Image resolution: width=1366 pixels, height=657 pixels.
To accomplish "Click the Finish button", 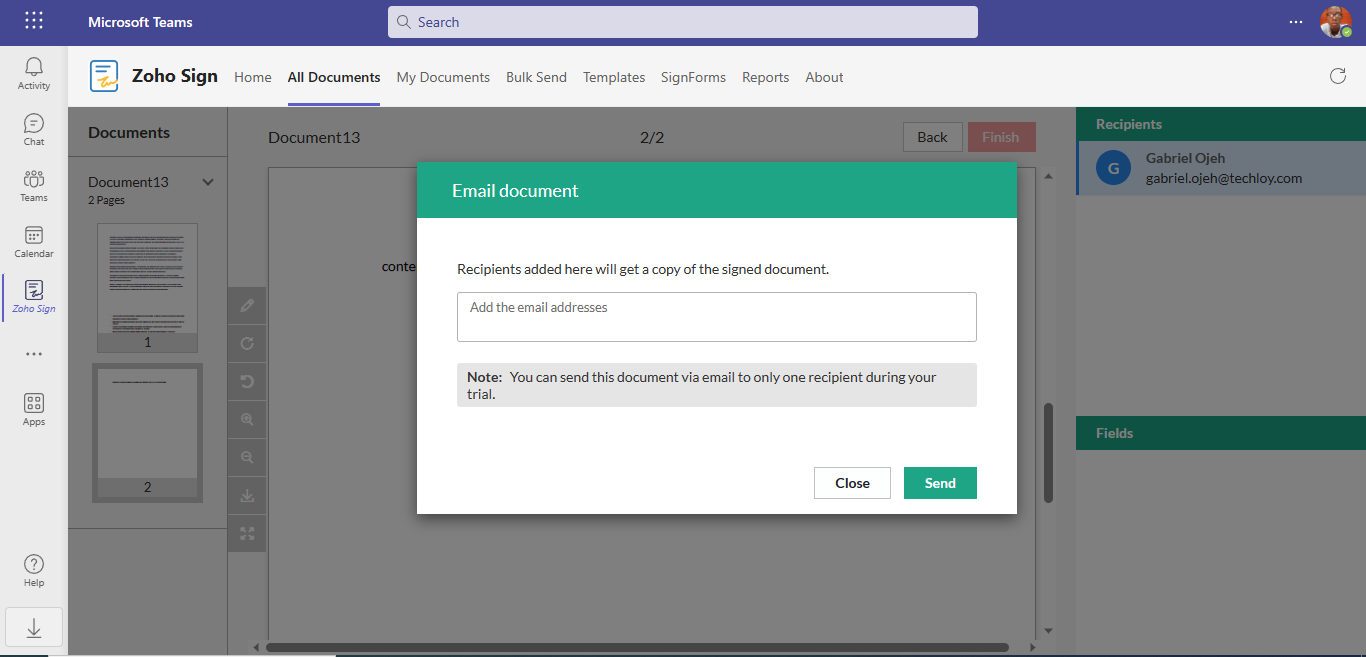I will point(1001,137).
